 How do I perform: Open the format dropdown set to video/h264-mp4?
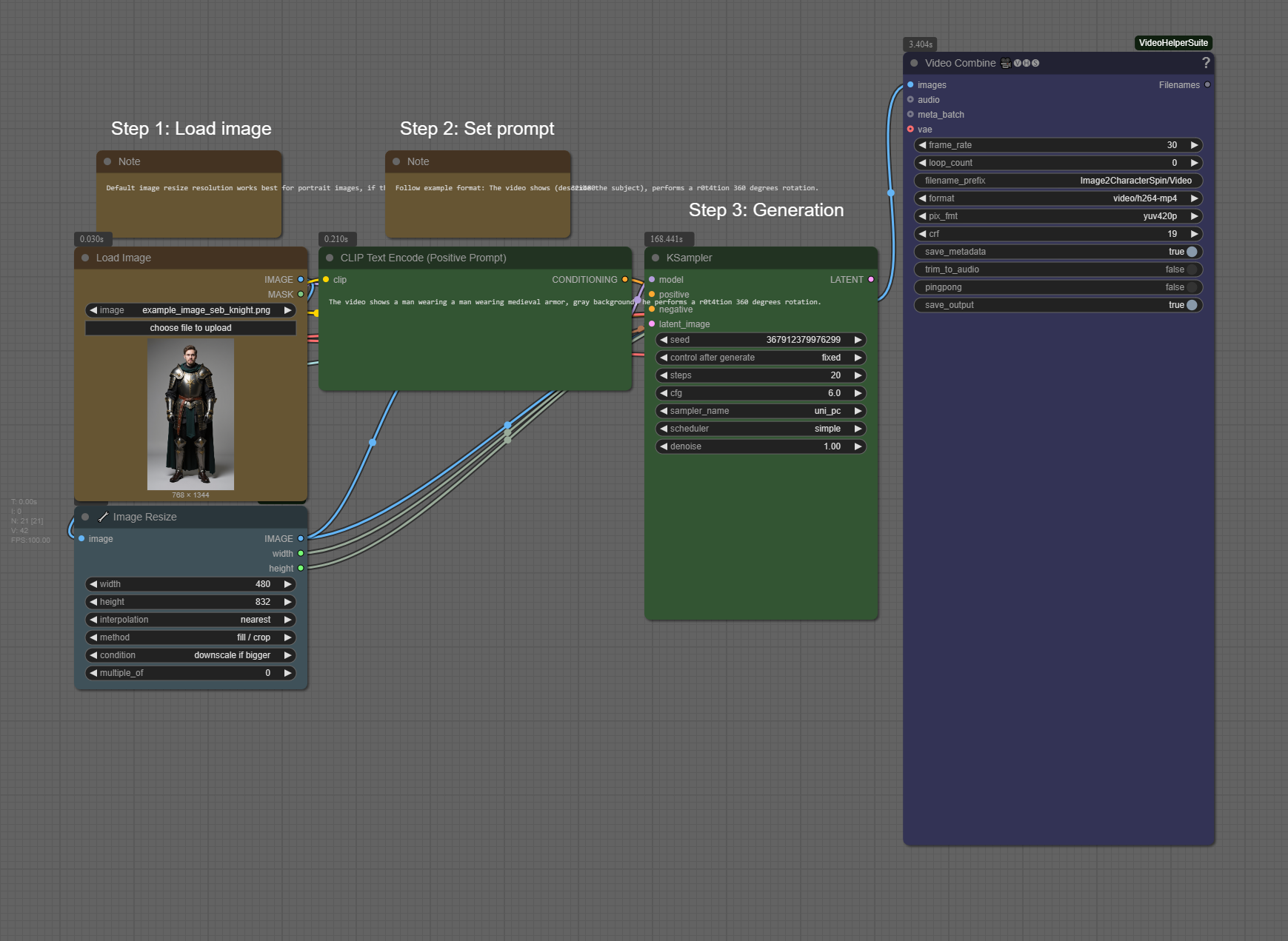tap(1058, 198)
